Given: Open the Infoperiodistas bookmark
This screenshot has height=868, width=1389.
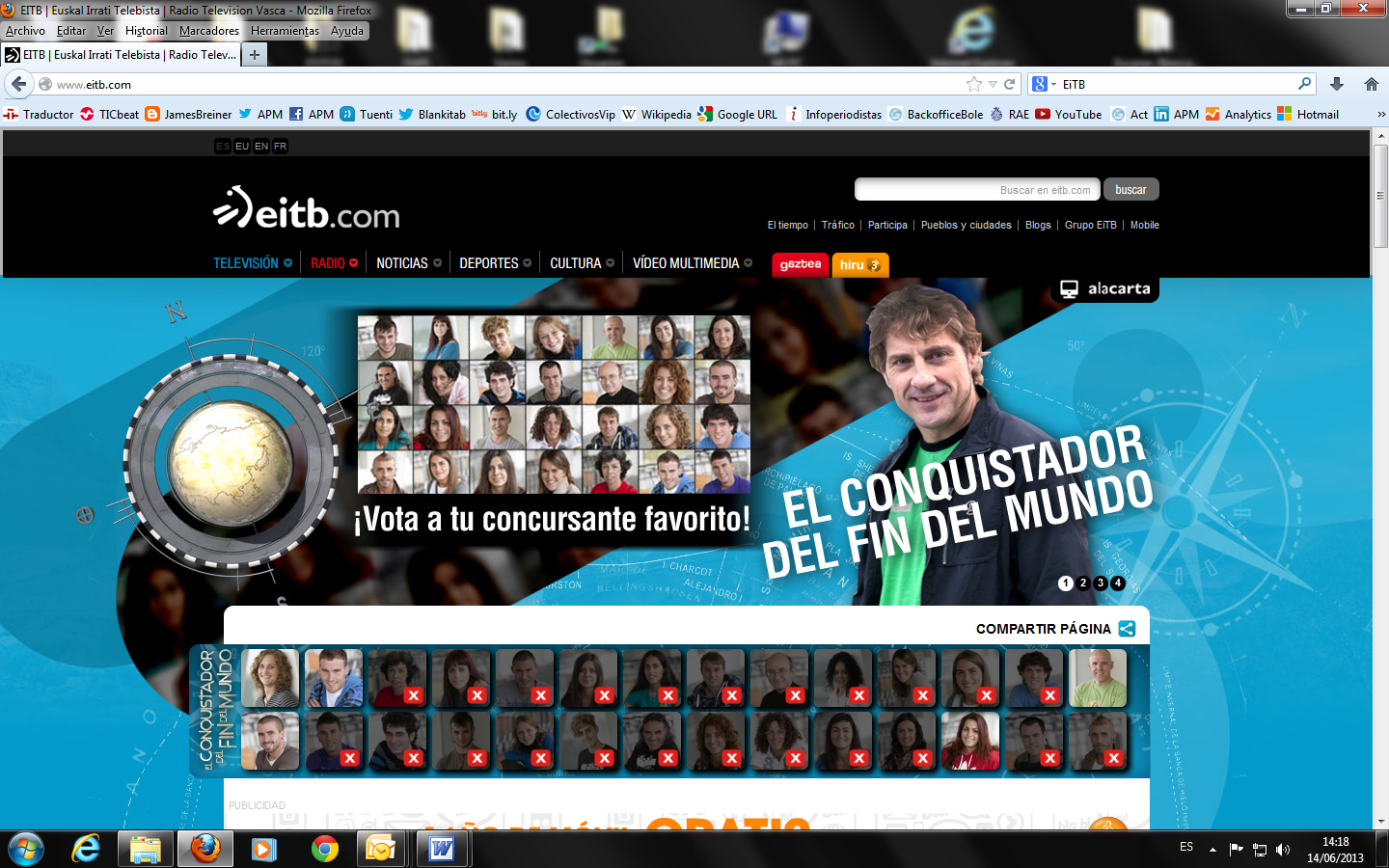Looking at the screenshot, I should click(x=834, y=114).
